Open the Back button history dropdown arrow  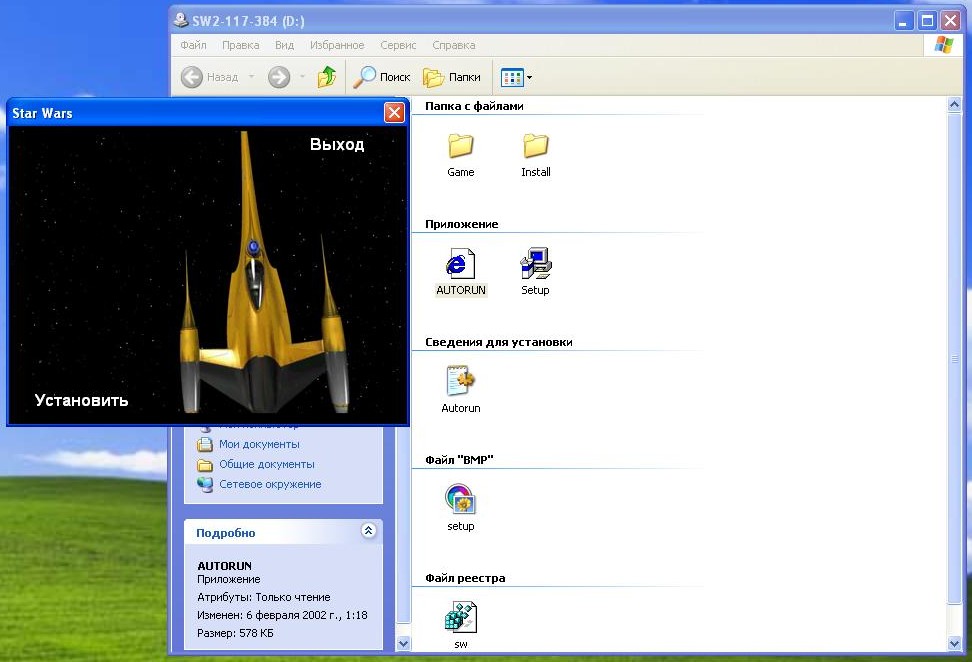coord(251,77)
